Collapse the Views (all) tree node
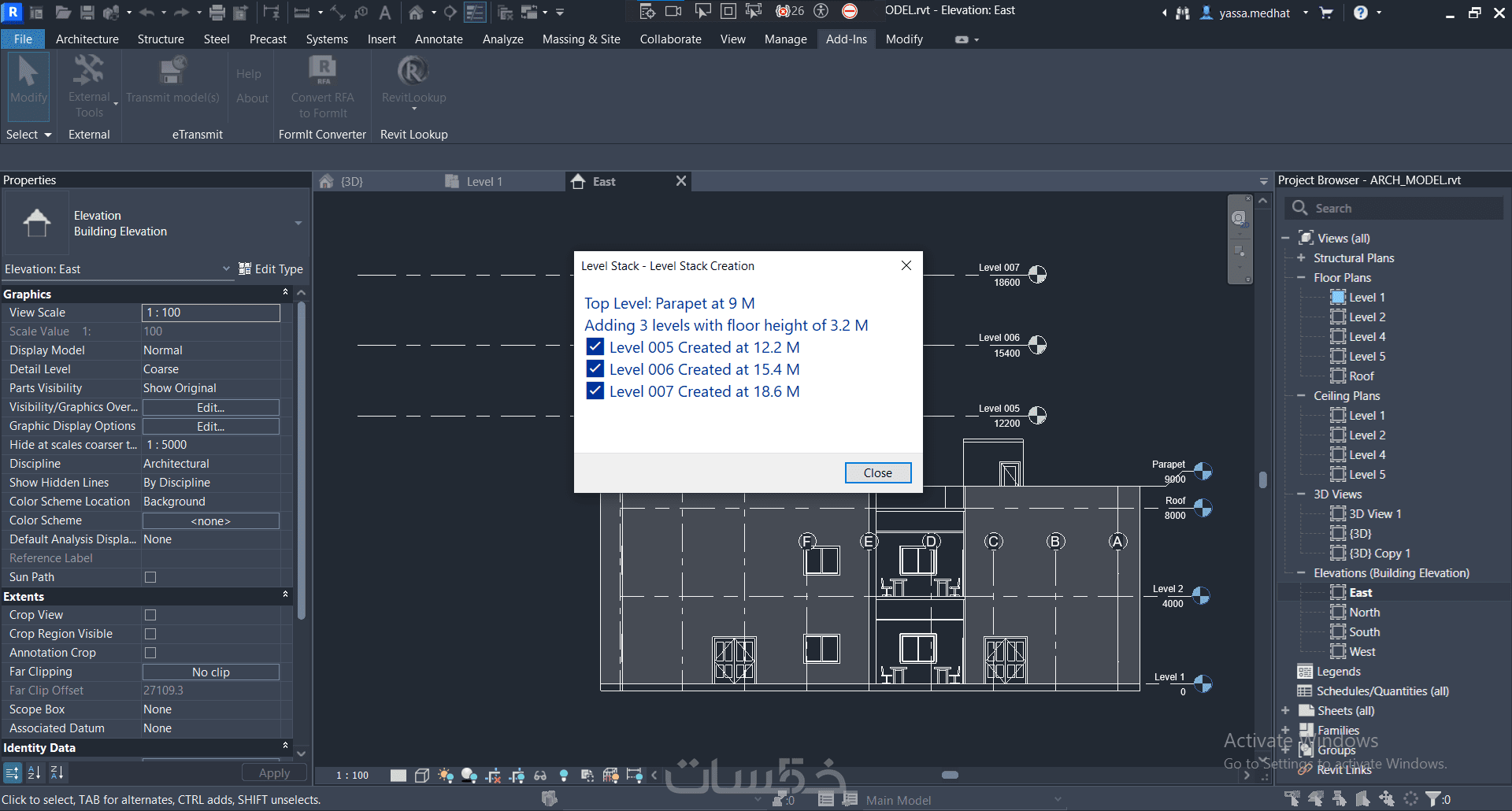 (x=1285, y=238)
